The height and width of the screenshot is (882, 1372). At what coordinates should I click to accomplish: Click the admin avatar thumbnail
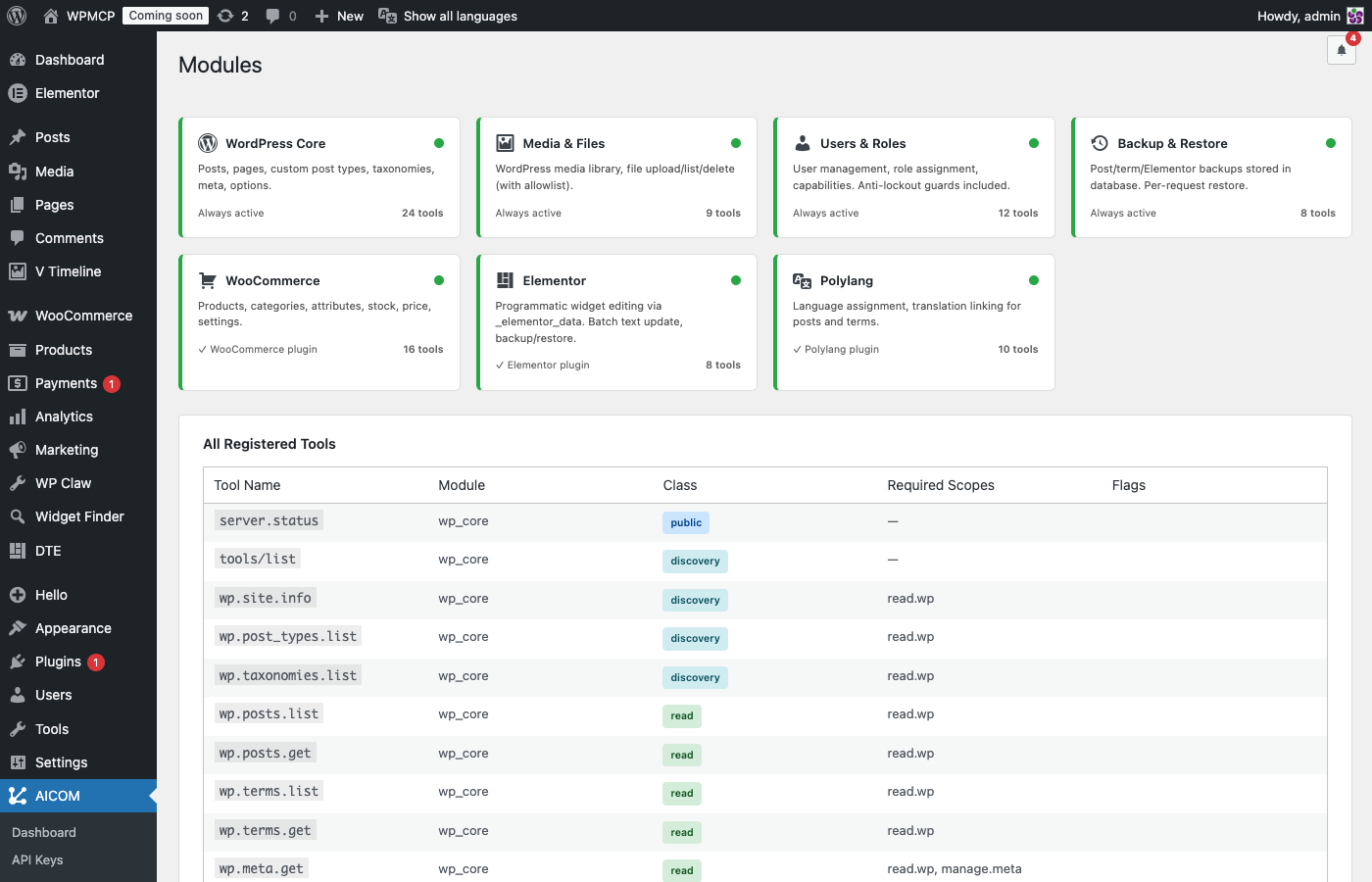[1357, 16]
